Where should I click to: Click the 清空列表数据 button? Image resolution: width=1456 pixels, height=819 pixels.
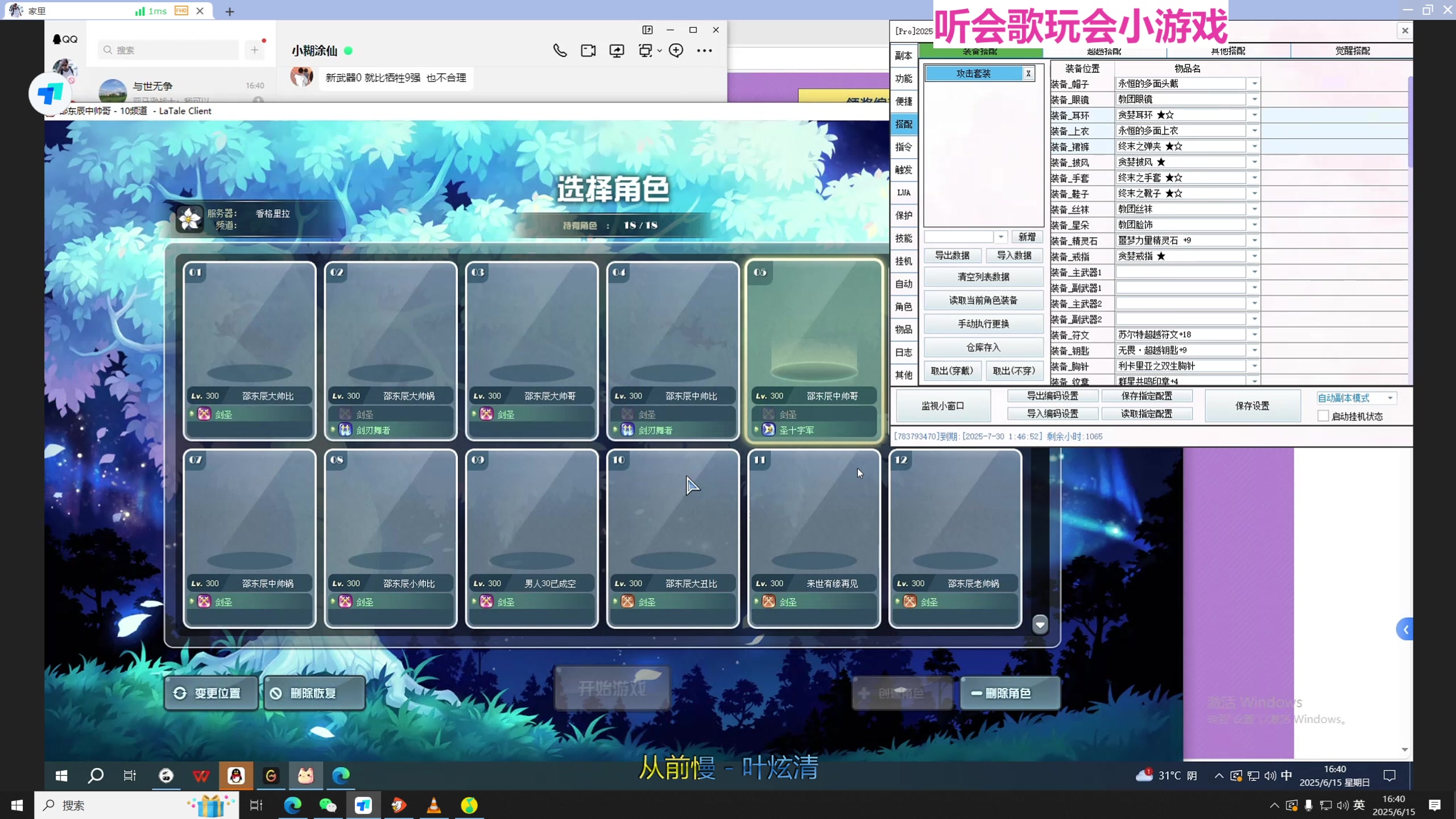pos(983,277)
